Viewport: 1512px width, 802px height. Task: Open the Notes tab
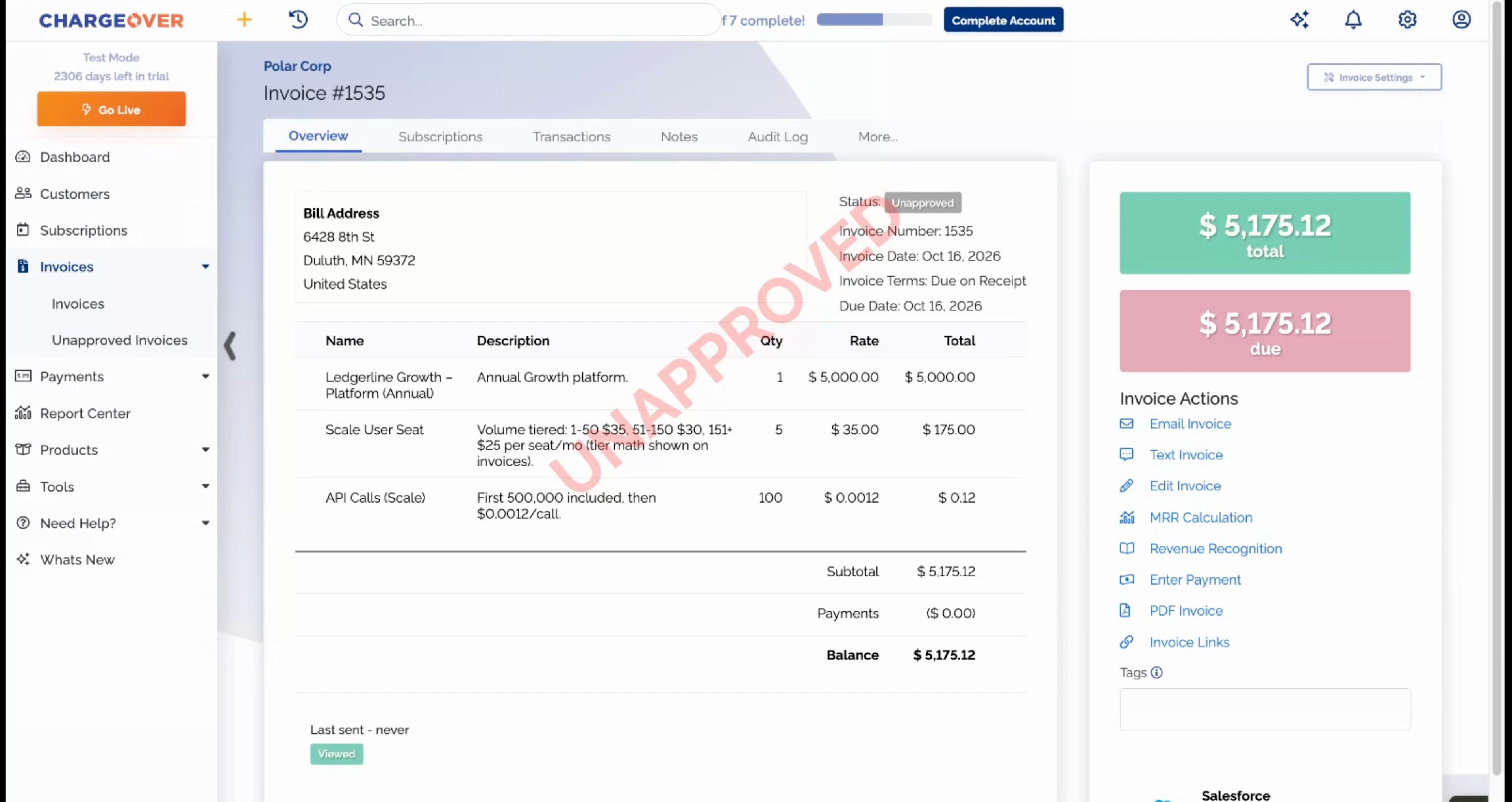coord(679,136)
